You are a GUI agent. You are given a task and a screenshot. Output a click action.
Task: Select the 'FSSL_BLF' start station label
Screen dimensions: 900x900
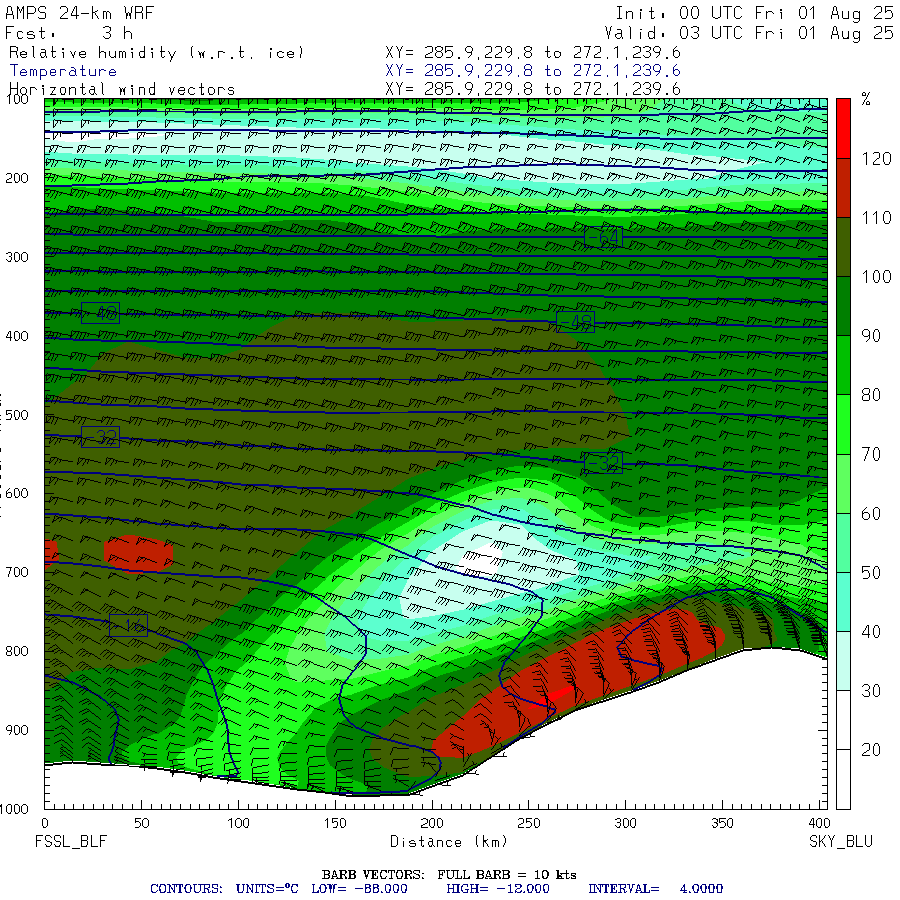click(71, 842)
